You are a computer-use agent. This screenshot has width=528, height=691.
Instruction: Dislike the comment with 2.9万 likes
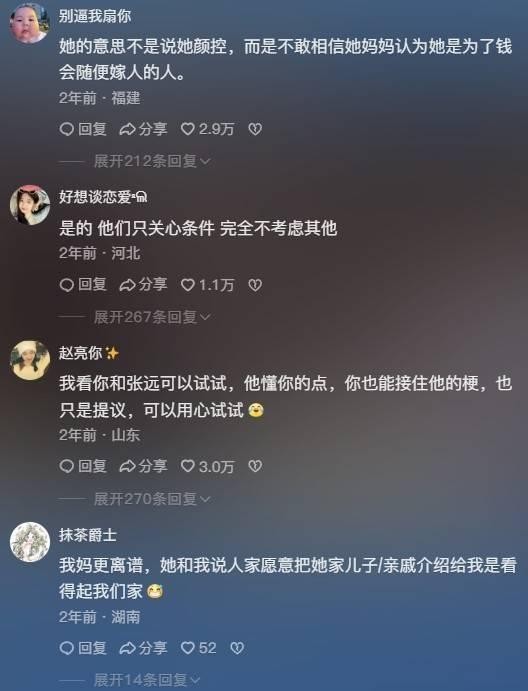click(x=255, y=129)
